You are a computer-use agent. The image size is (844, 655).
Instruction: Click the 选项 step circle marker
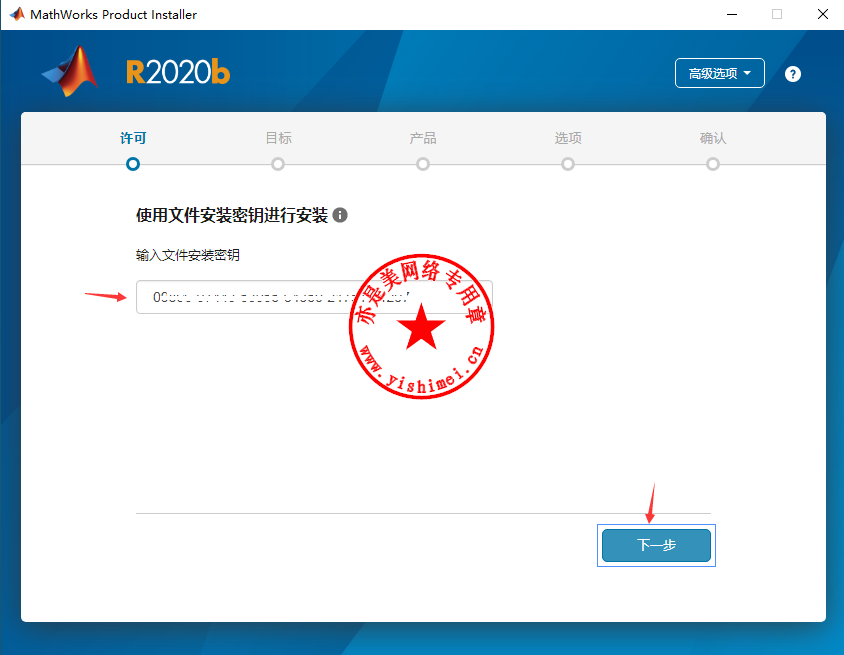pos(568,164)
